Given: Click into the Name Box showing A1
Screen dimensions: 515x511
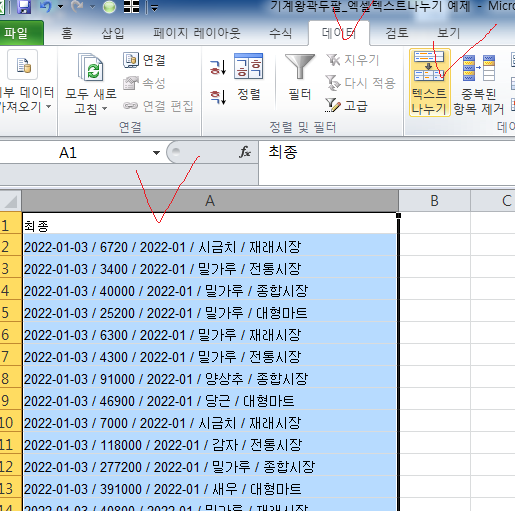Looking at the screenshot, I should click(68, 153).
